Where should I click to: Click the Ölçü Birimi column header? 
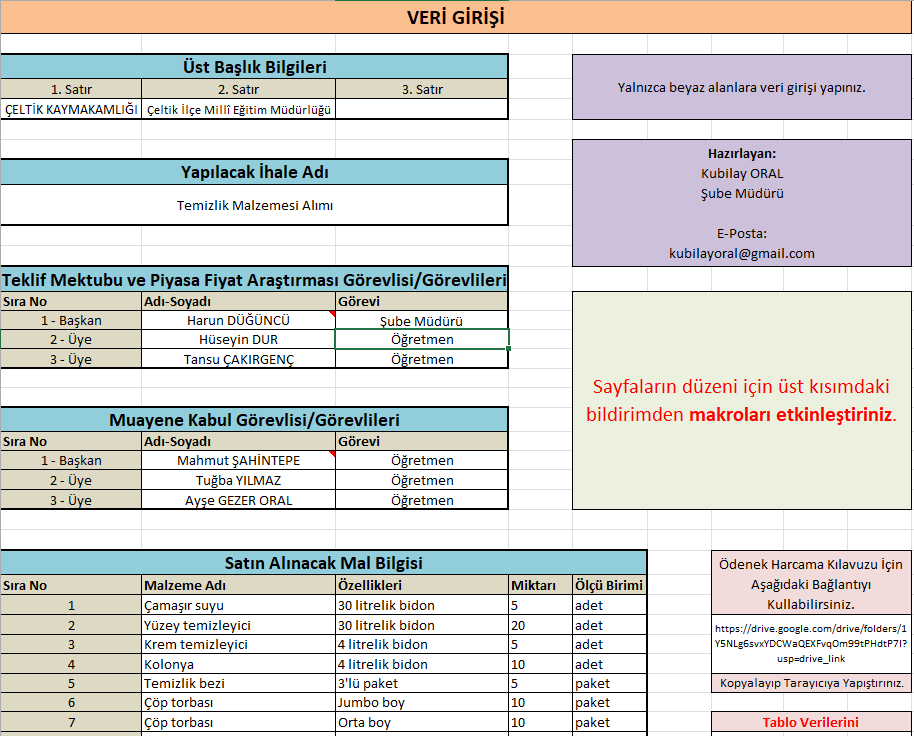tap(609, 585)
